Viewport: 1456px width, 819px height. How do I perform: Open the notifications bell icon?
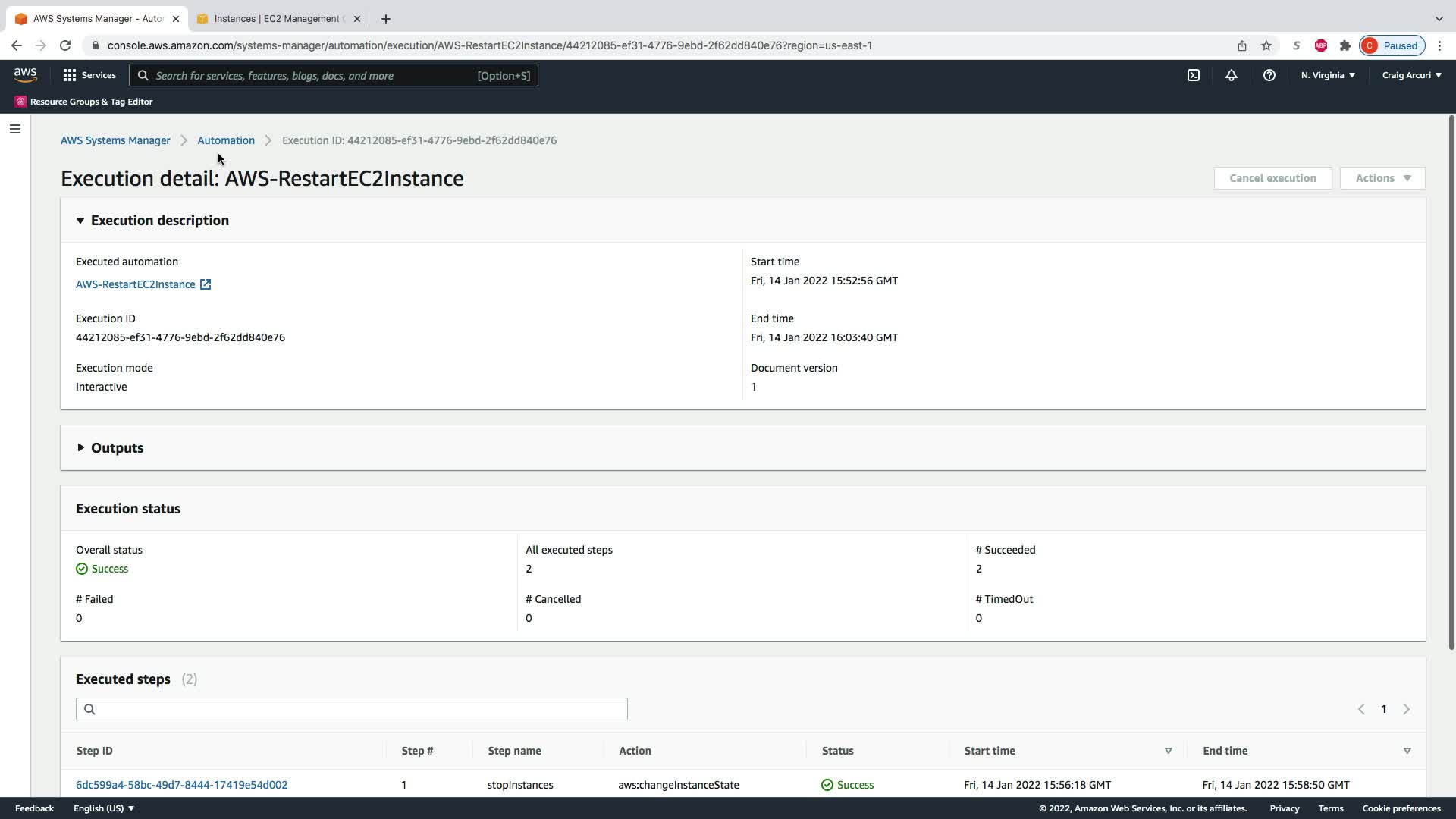(1232, 75)
